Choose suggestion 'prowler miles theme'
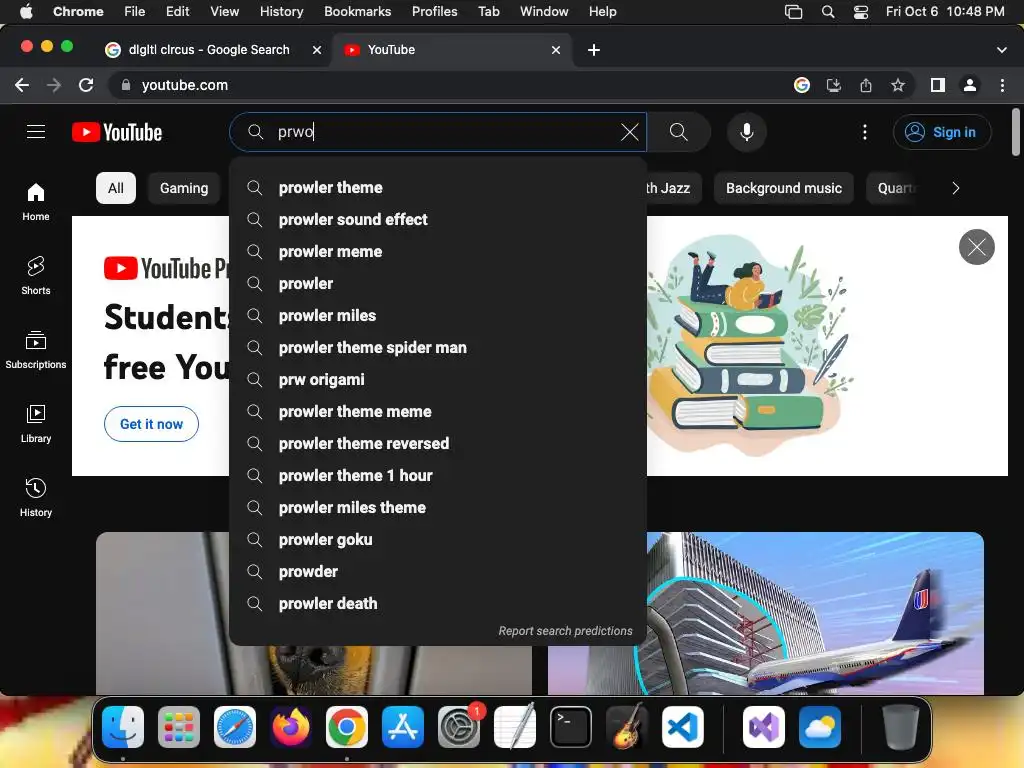The width and height of the screenshot is (1024, 768). tap(438, 507)
